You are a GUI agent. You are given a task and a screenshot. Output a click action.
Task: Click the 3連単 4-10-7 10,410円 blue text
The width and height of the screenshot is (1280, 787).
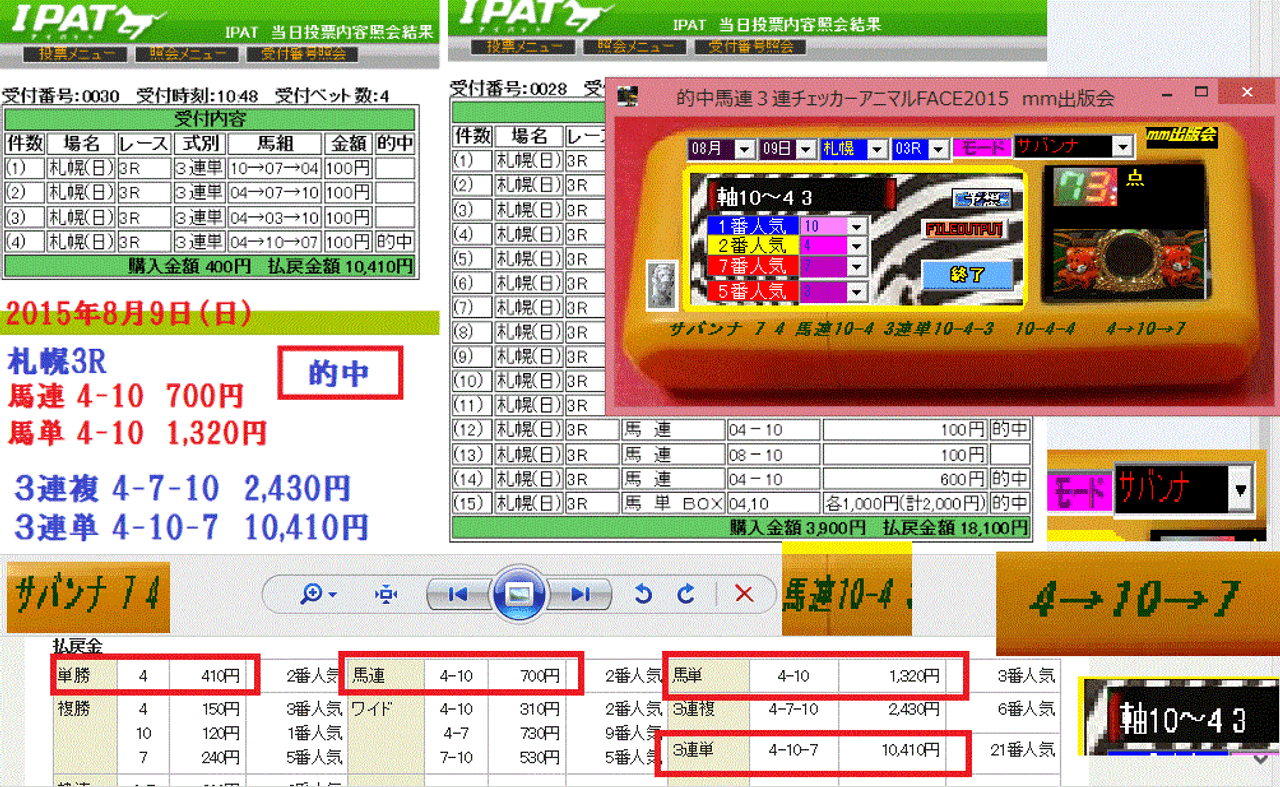pos(192,526)
